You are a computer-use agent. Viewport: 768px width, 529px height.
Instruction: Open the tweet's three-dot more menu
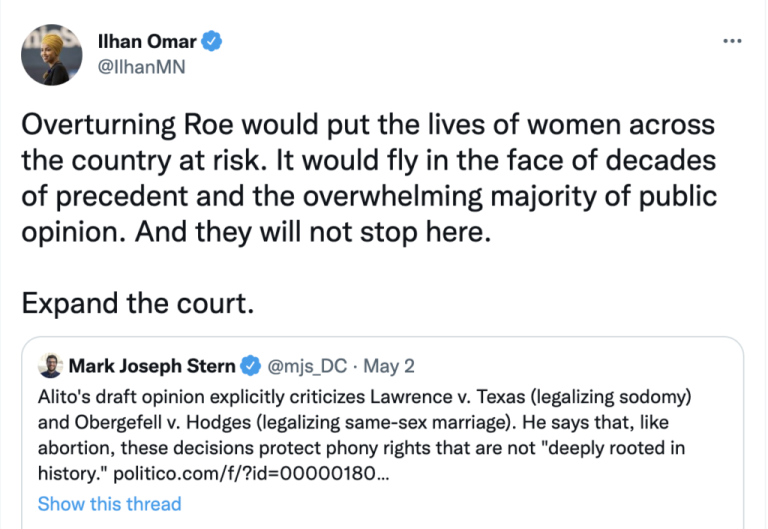tap(731, 41)
